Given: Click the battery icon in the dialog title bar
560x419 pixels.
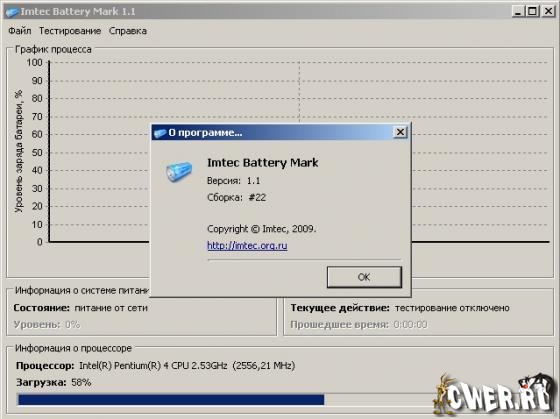Looking at the screenshot, I should [160, 133].
